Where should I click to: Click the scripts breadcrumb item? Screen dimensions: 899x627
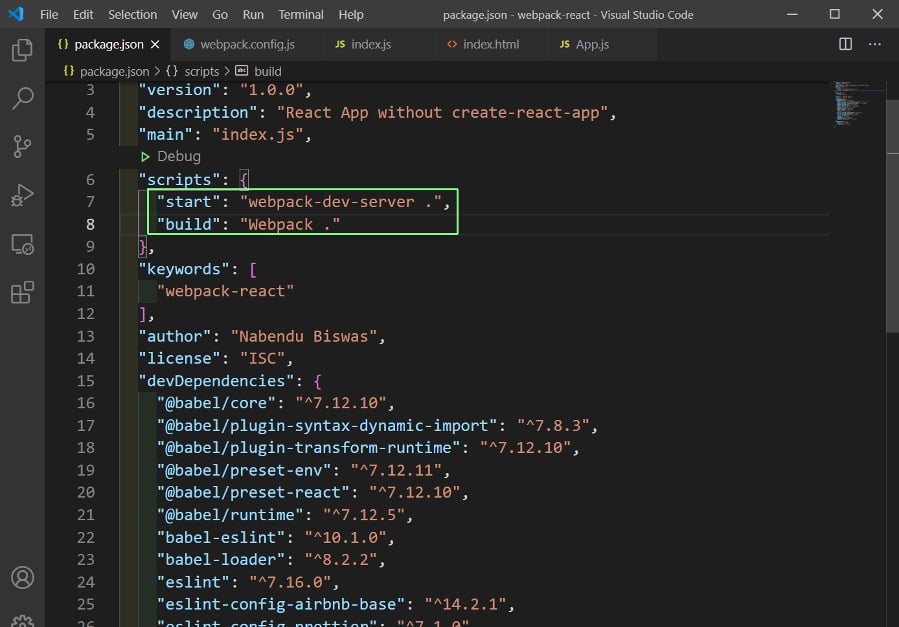[x=201, y=72]
